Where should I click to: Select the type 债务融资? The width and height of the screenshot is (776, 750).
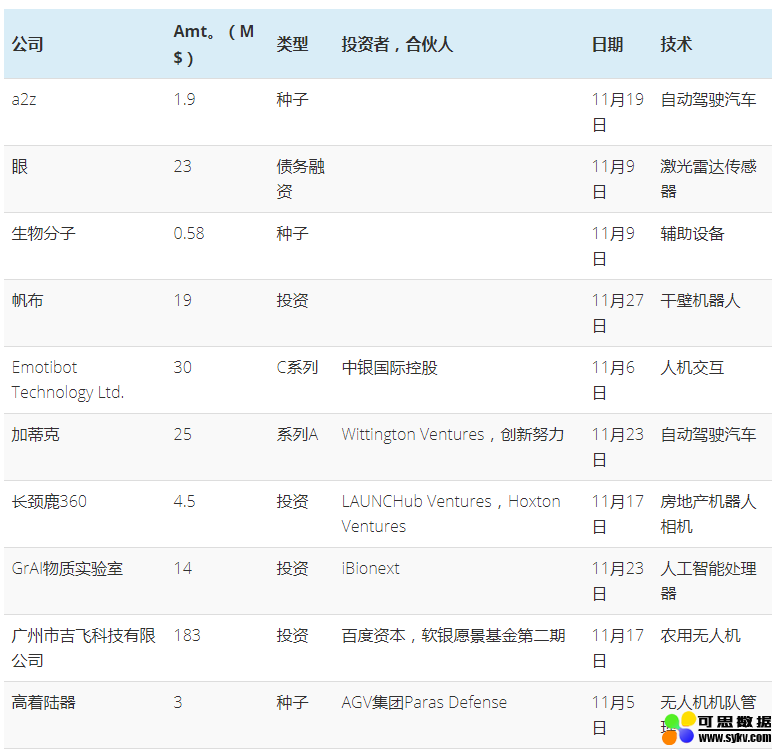point(300,179)
